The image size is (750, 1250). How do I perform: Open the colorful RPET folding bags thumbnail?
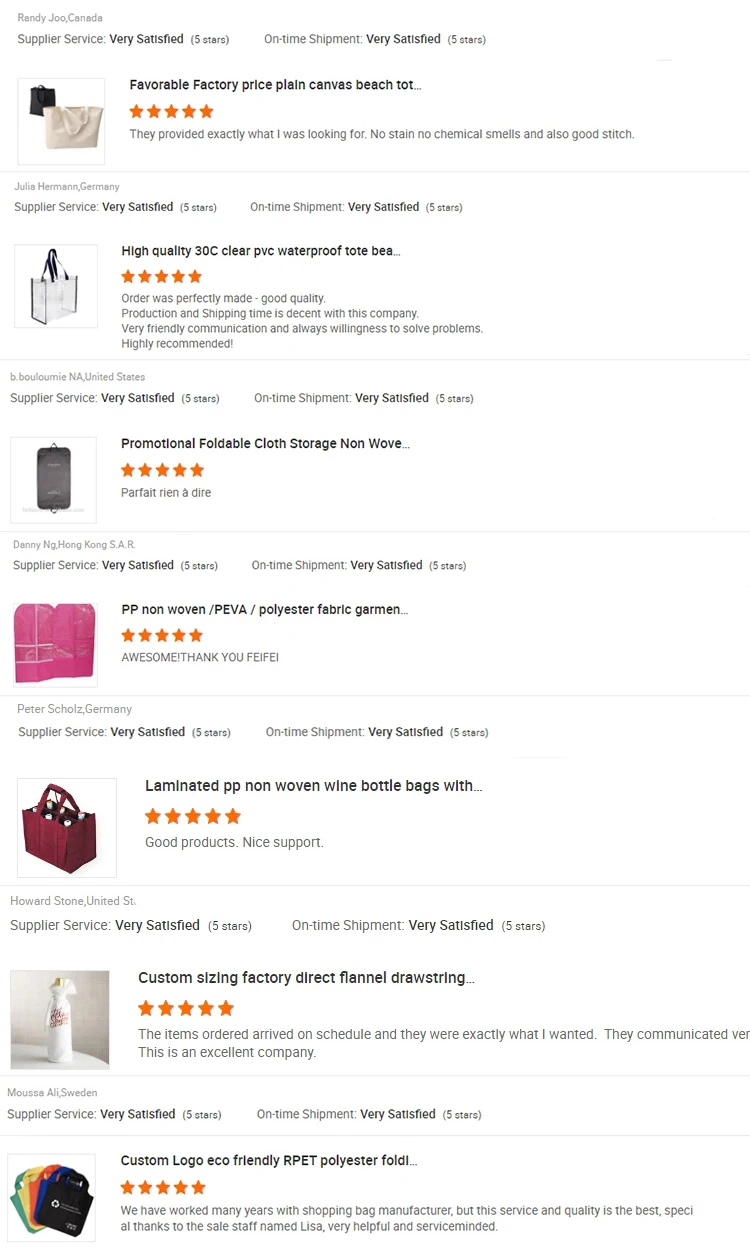click(52, 1197)
